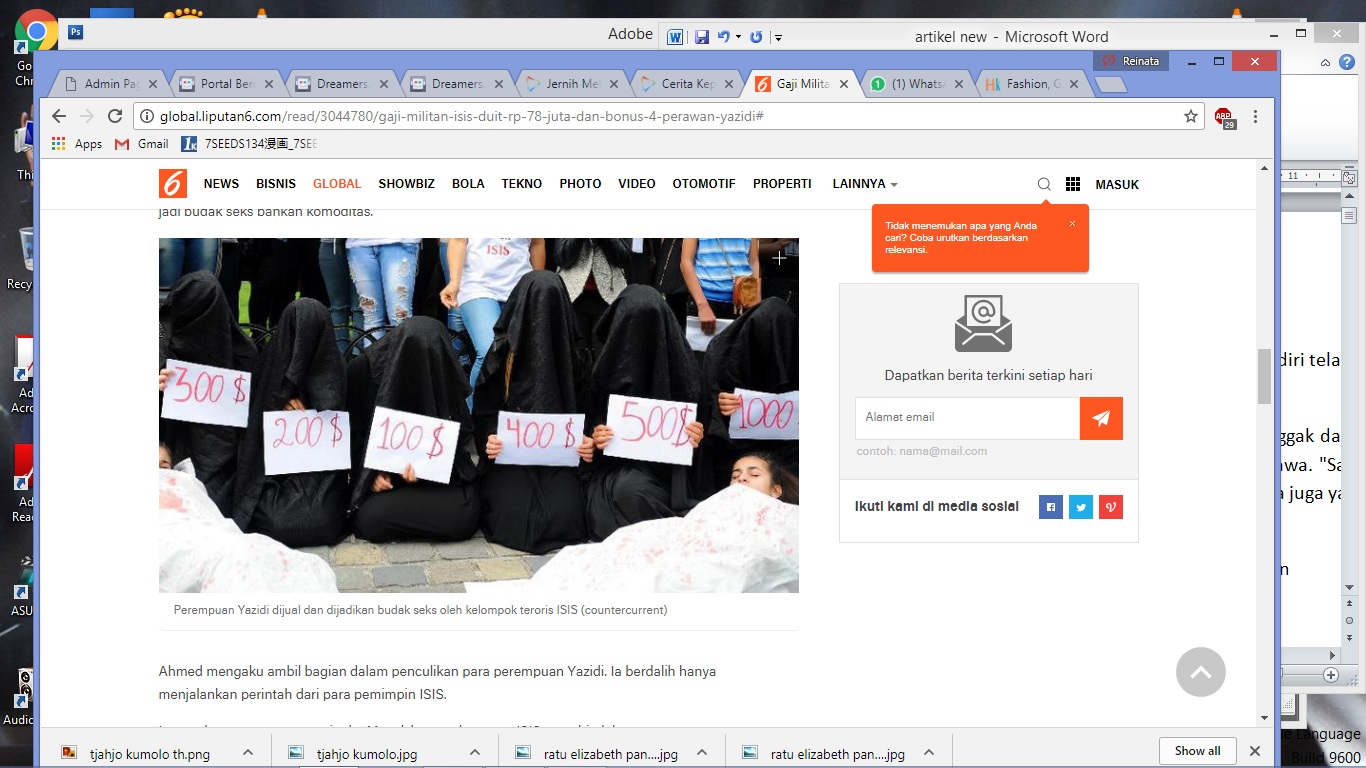Click Word's zoom in plus button

[1331, 676]
